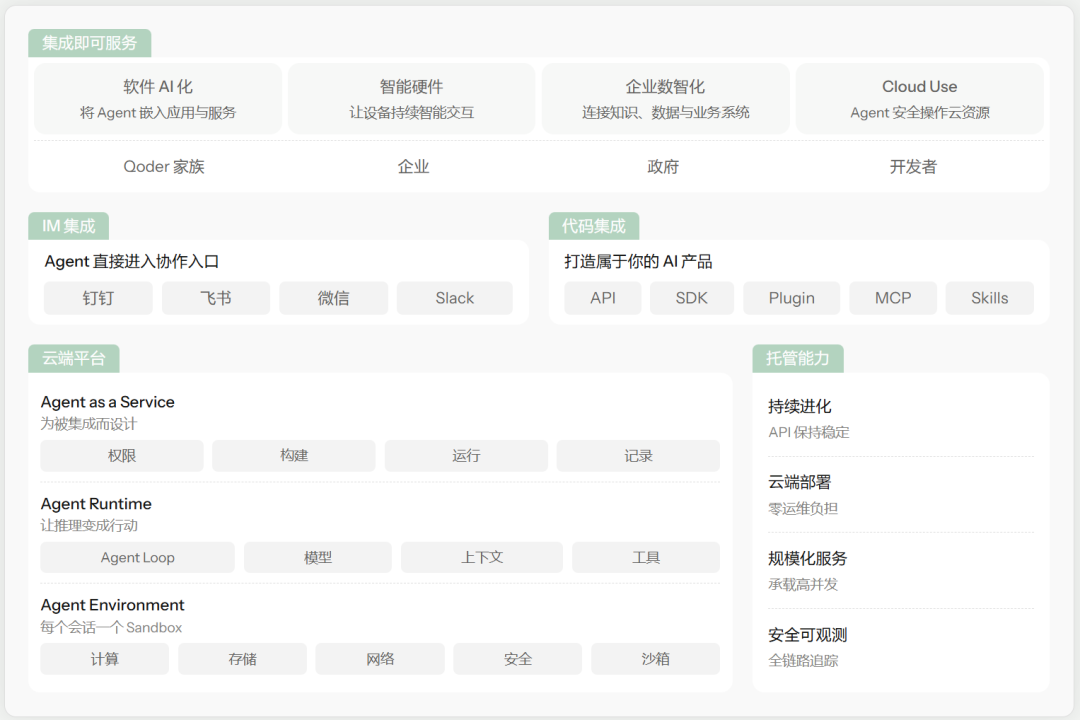Click the 安全可观测 item
Screen dimensions: 1080x720
pyautogui.click(x=807, y=635)
